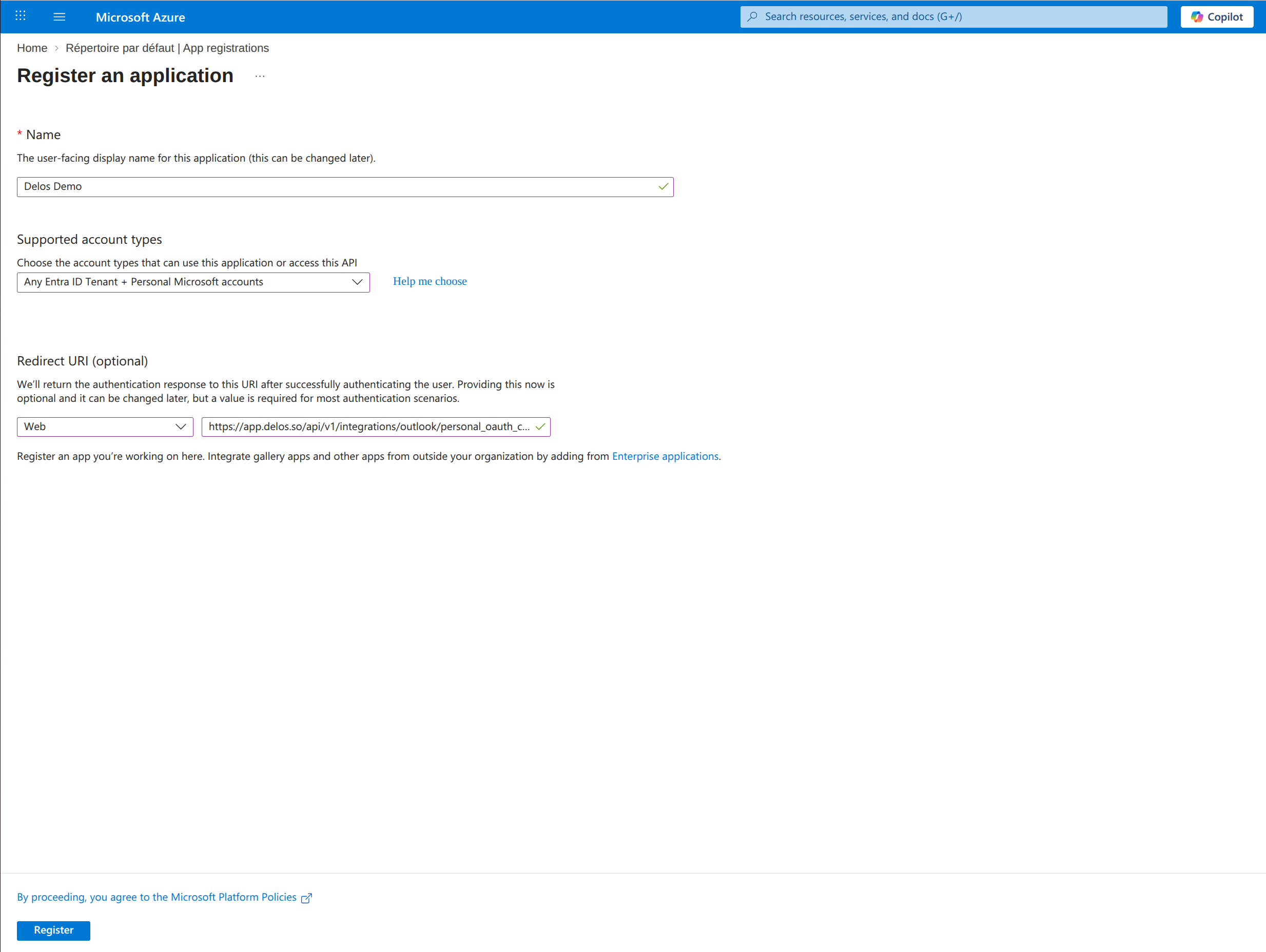Click the Name field with Delos Demo
The width and height of the screenshot is (1266, 952).
[345, 187]
